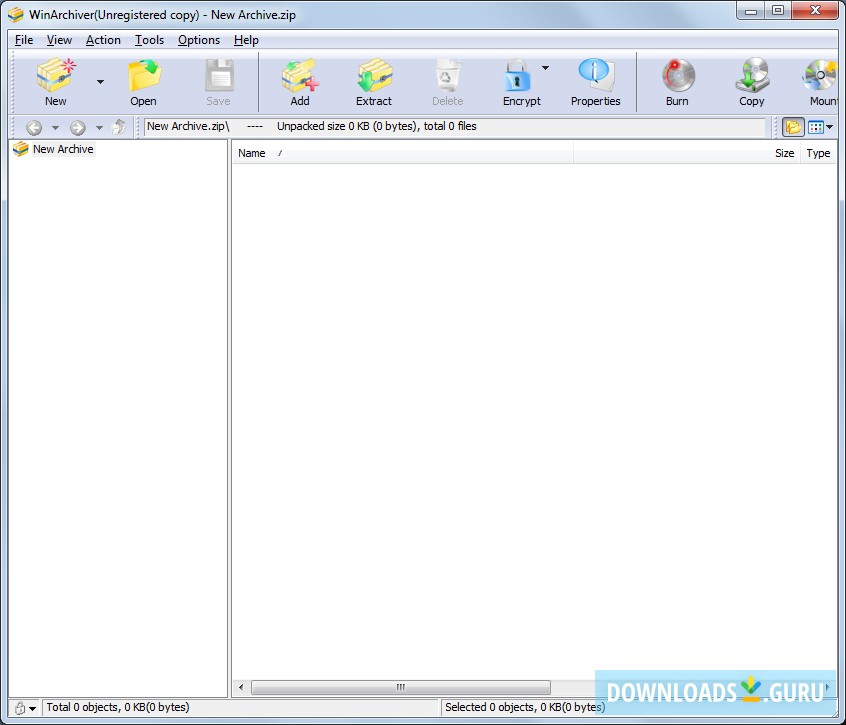This screenshot has height=725, width=846.
Task: Toggle the folder tree panel button
Action: point(793,127)
